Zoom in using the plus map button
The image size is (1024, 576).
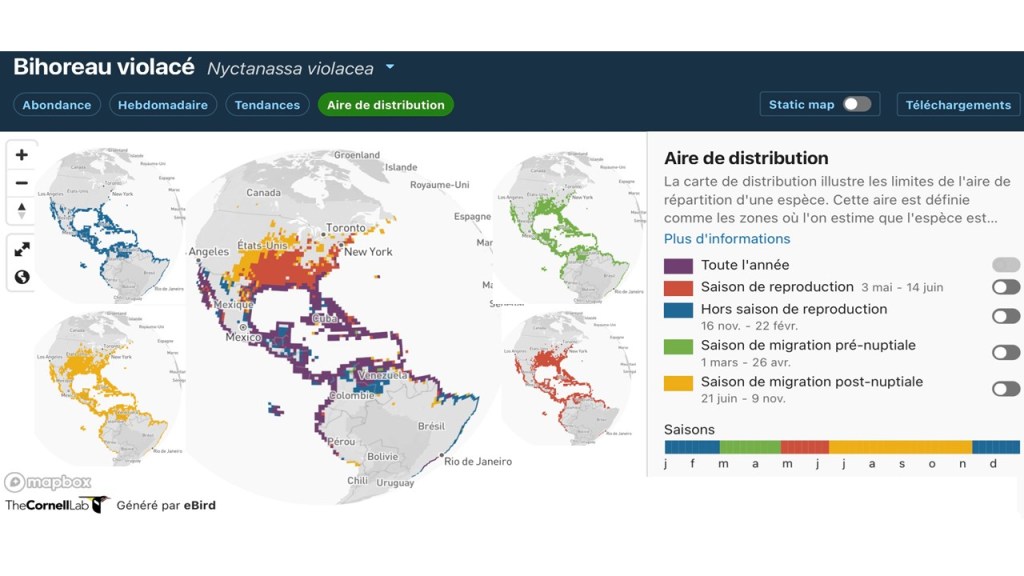click(21, 155)
